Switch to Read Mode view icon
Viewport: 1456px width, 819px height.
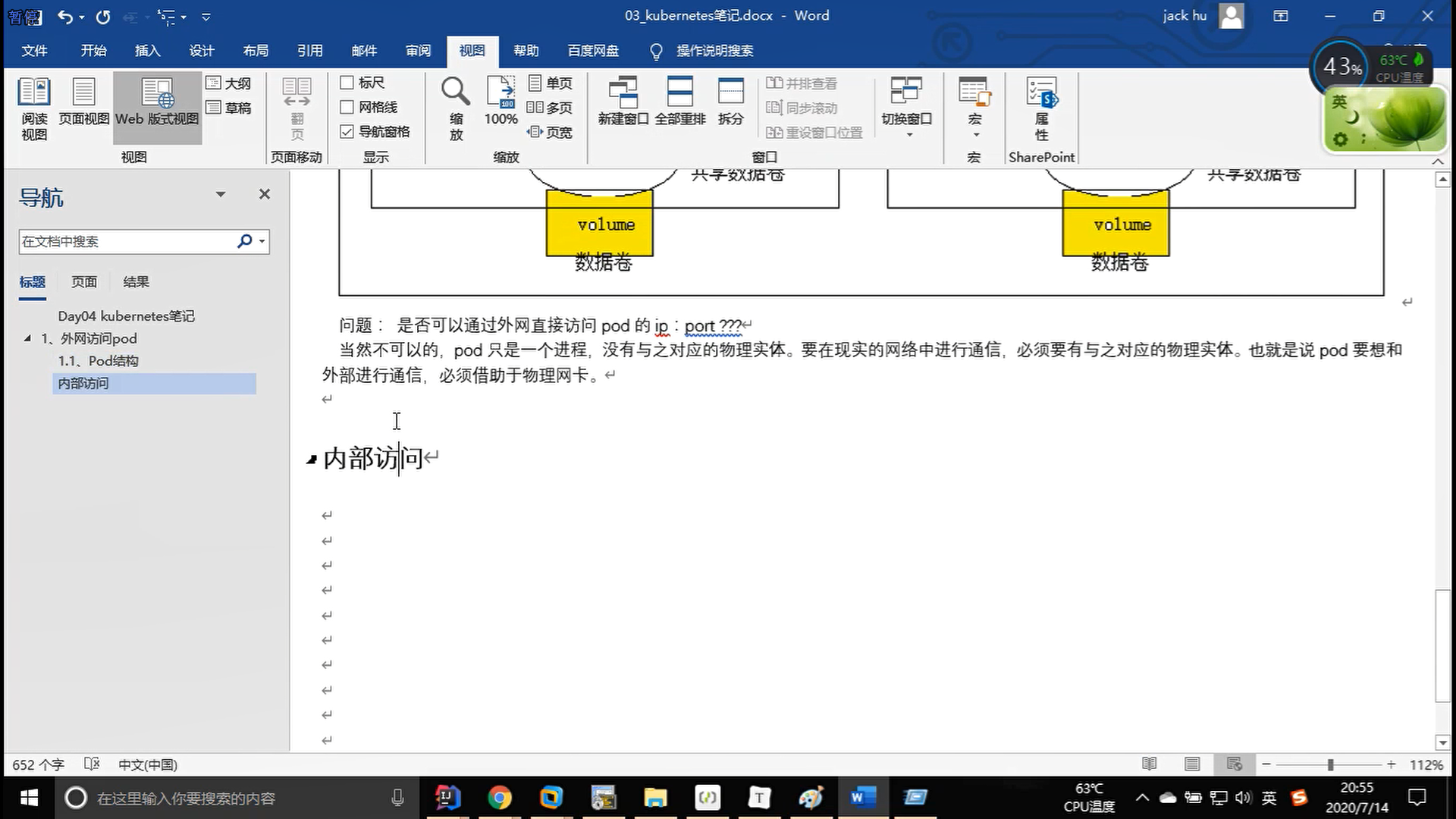click(x=34, y=93)
